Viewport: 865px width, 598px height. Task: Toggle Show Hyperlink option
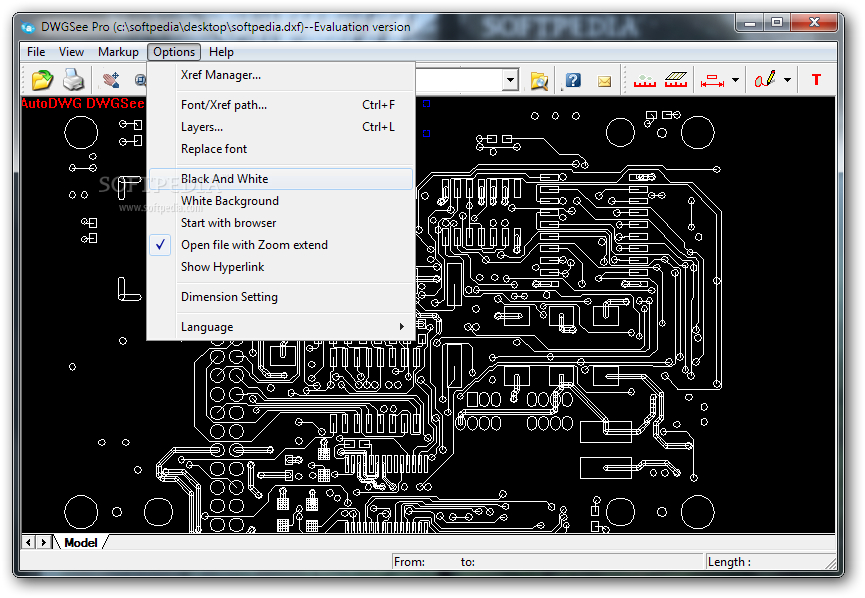click(x=281, y=266)
